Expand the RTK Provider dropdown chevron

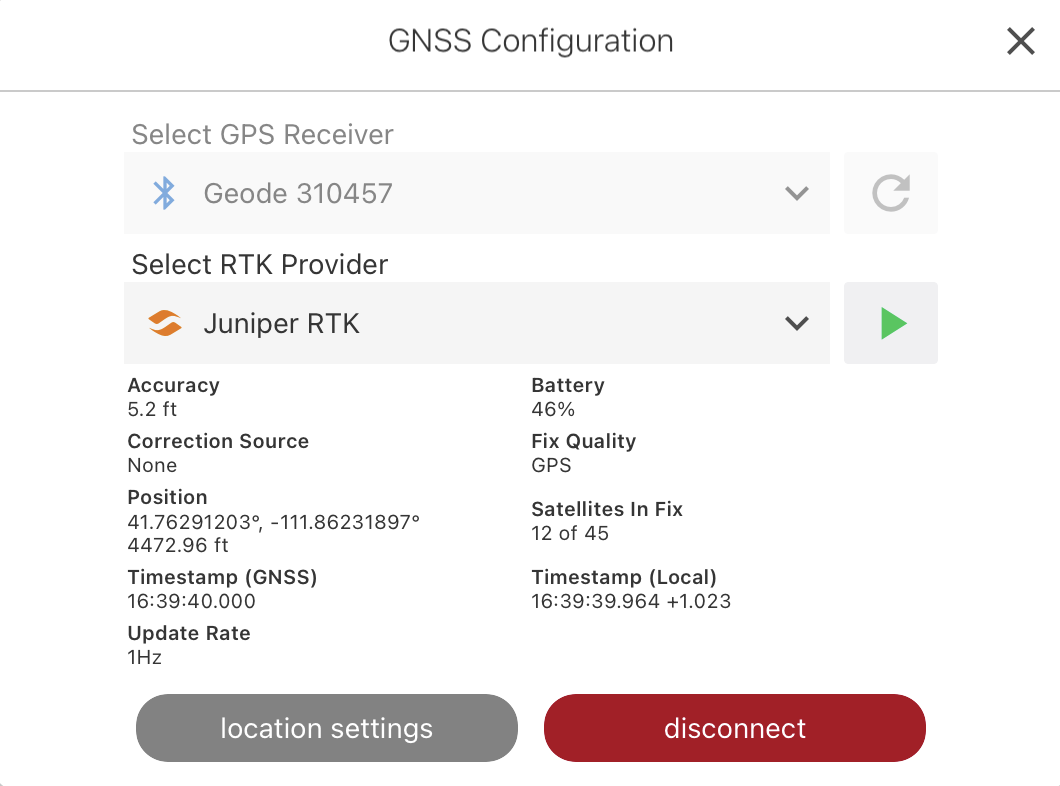pyautogui.click(x=796, y=324)
